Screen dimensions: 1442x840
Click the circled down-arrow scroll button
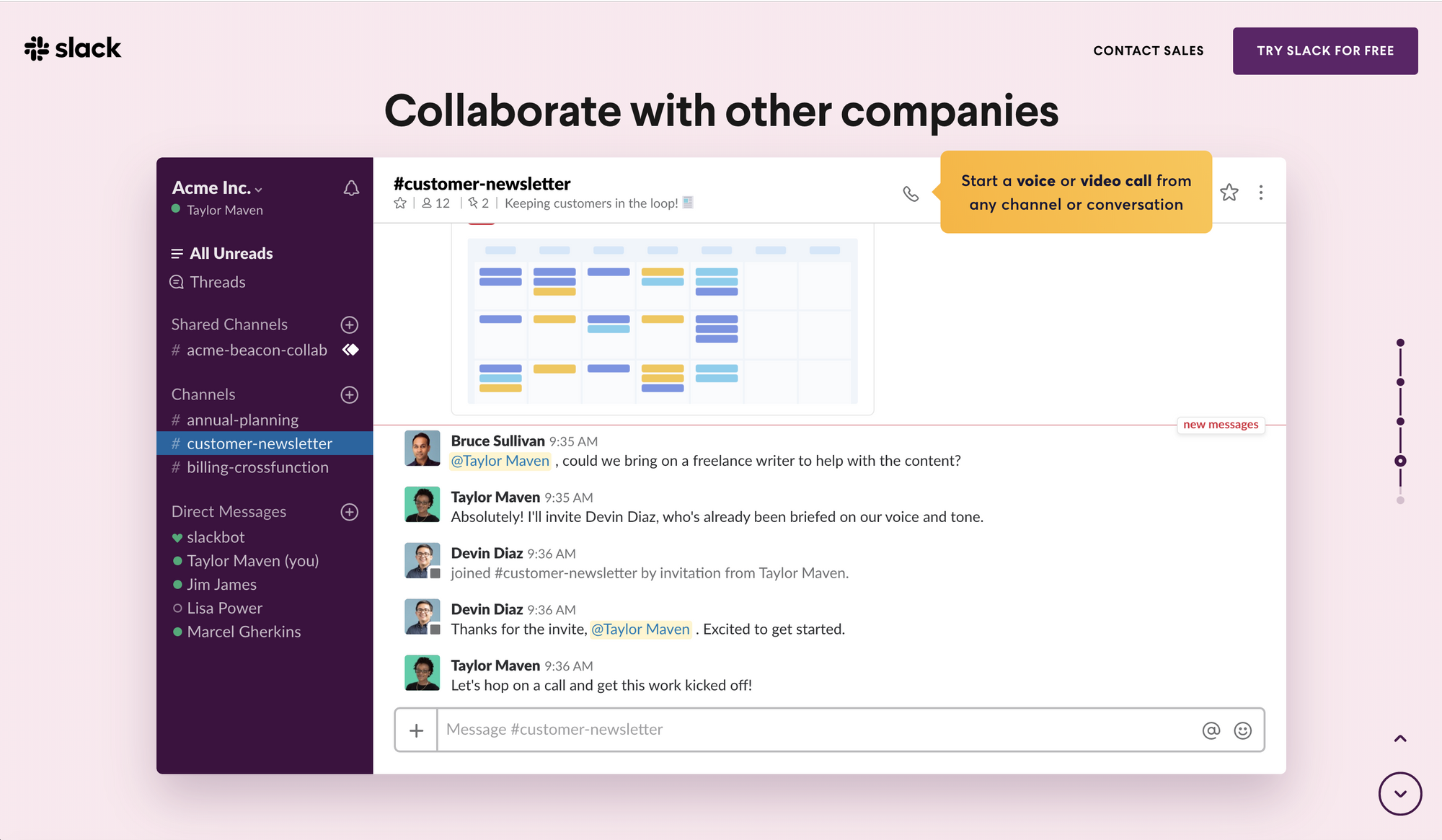pyautogui.click(x=1400, y=794)
